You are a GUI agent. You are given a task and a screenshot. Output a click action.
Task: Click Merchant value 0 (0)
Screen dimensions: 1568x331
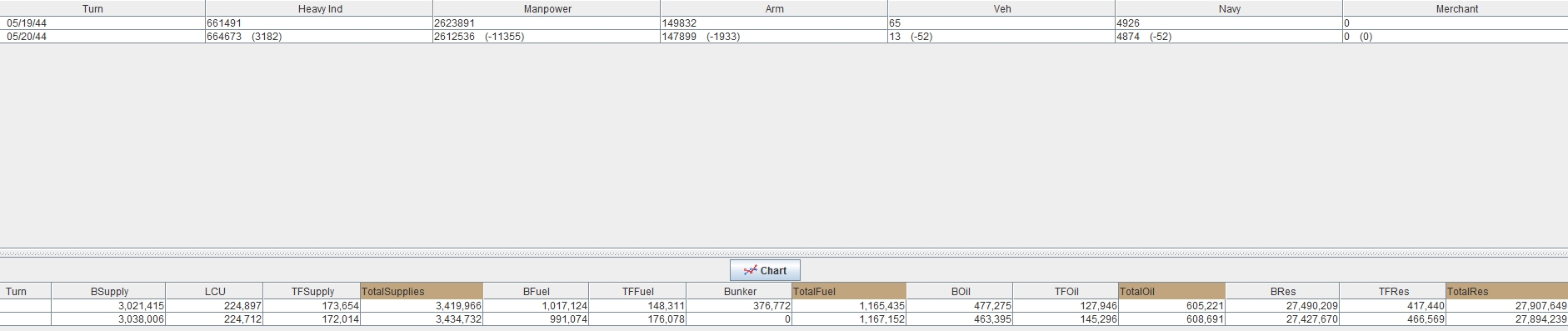[1358, 37]
